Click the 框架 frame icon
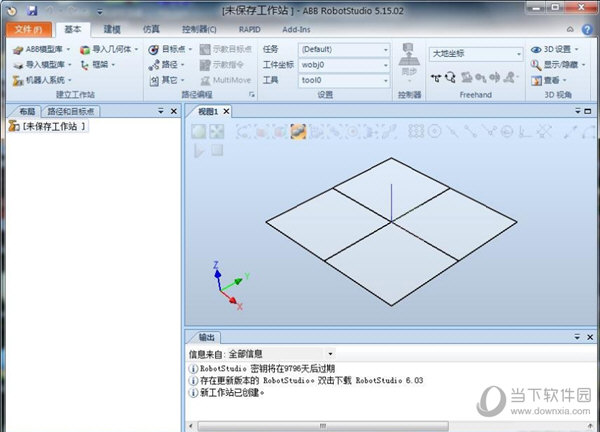This screenshot has height=432, width=600. [85, 65]
